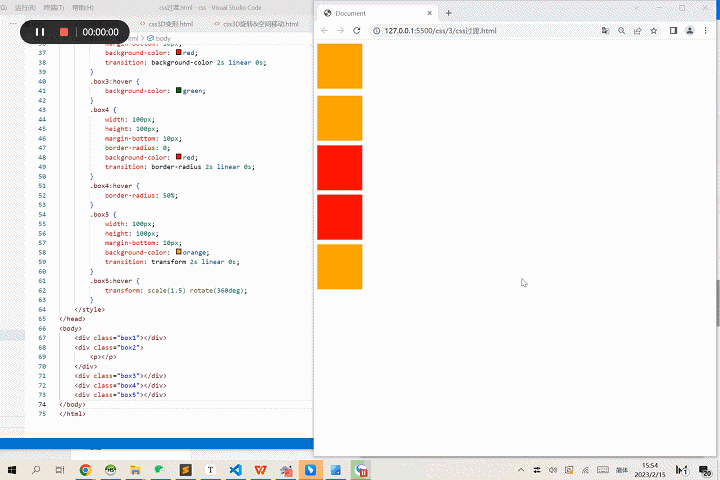Image resolution: width=720 pixels, height=480 pixels.
Task: Click the body breadcrumb item
Action: (x=159, y=39)
